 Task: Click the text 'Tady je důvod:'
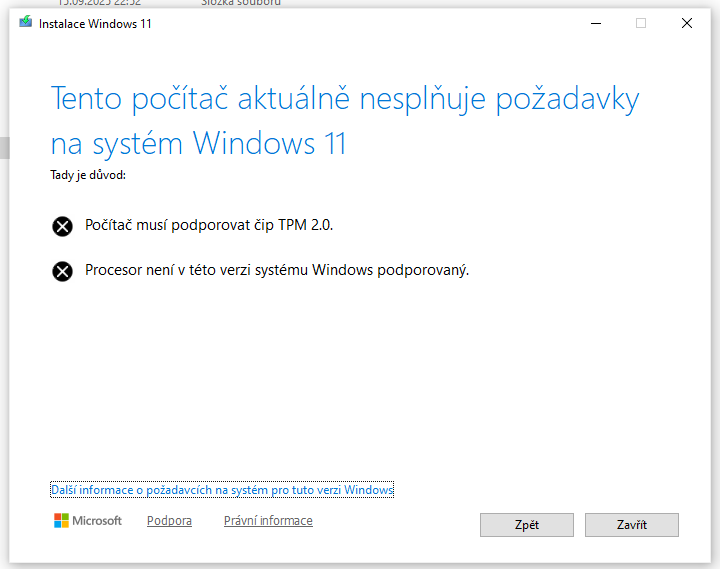pos(88,175)
